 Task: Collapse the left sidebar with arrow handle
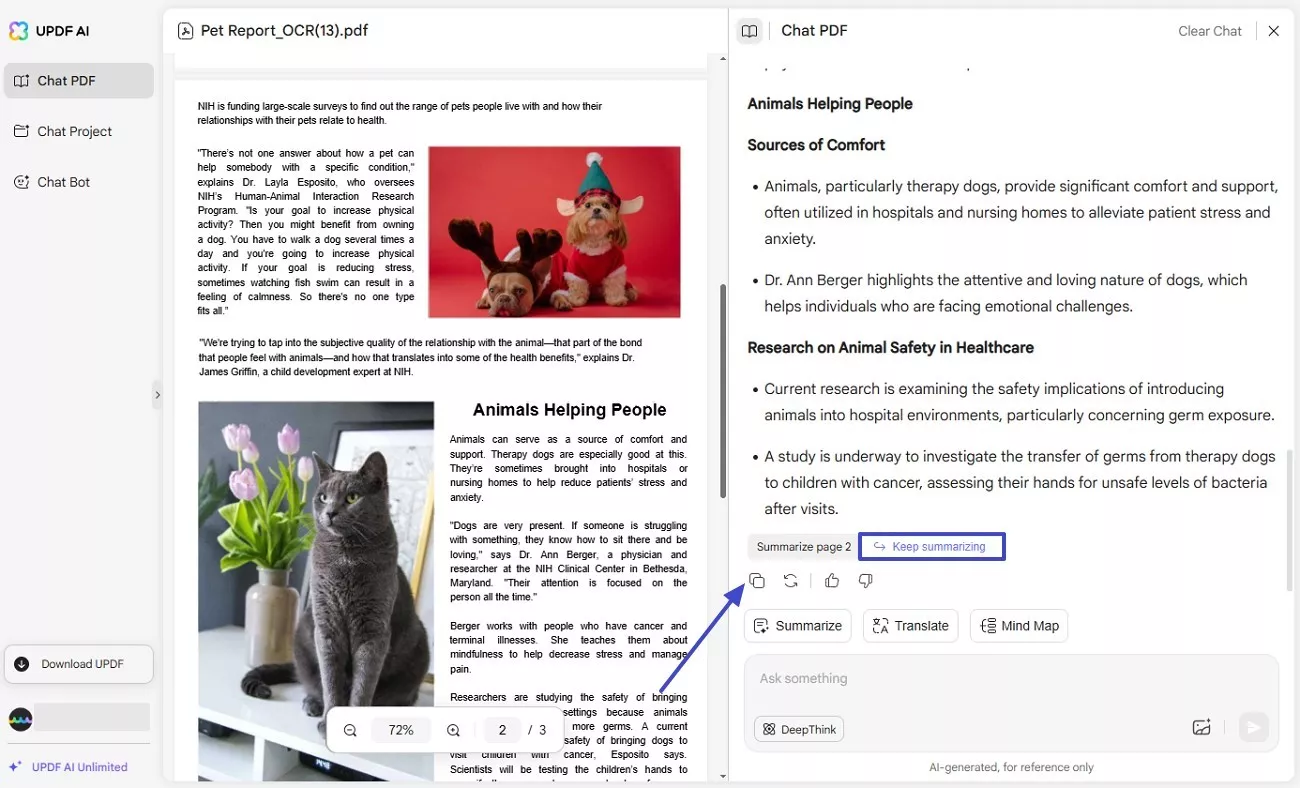(x=157, y=395)
